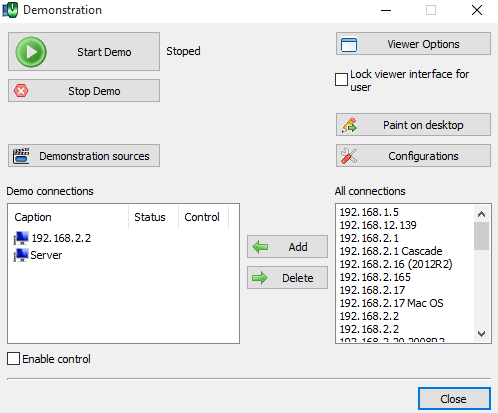Click the Control column header

coord(203,217)
